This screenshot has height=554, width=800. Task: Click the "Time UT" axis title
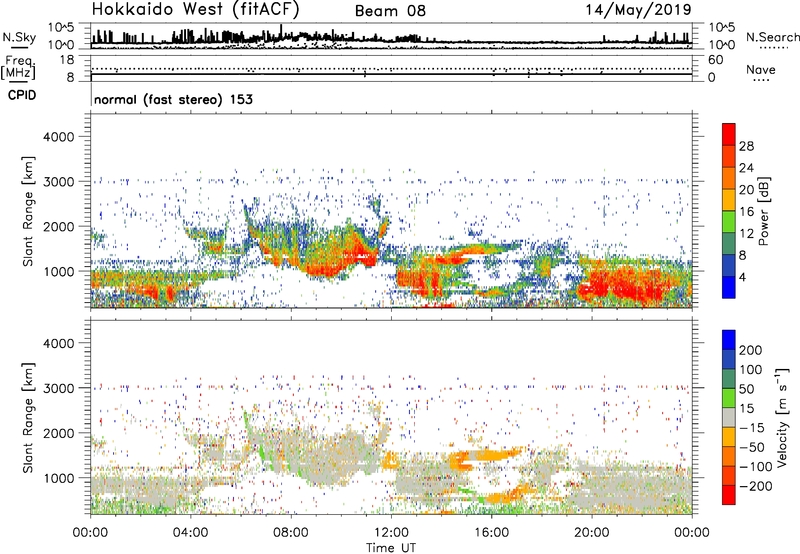click(x=391, y=548)
